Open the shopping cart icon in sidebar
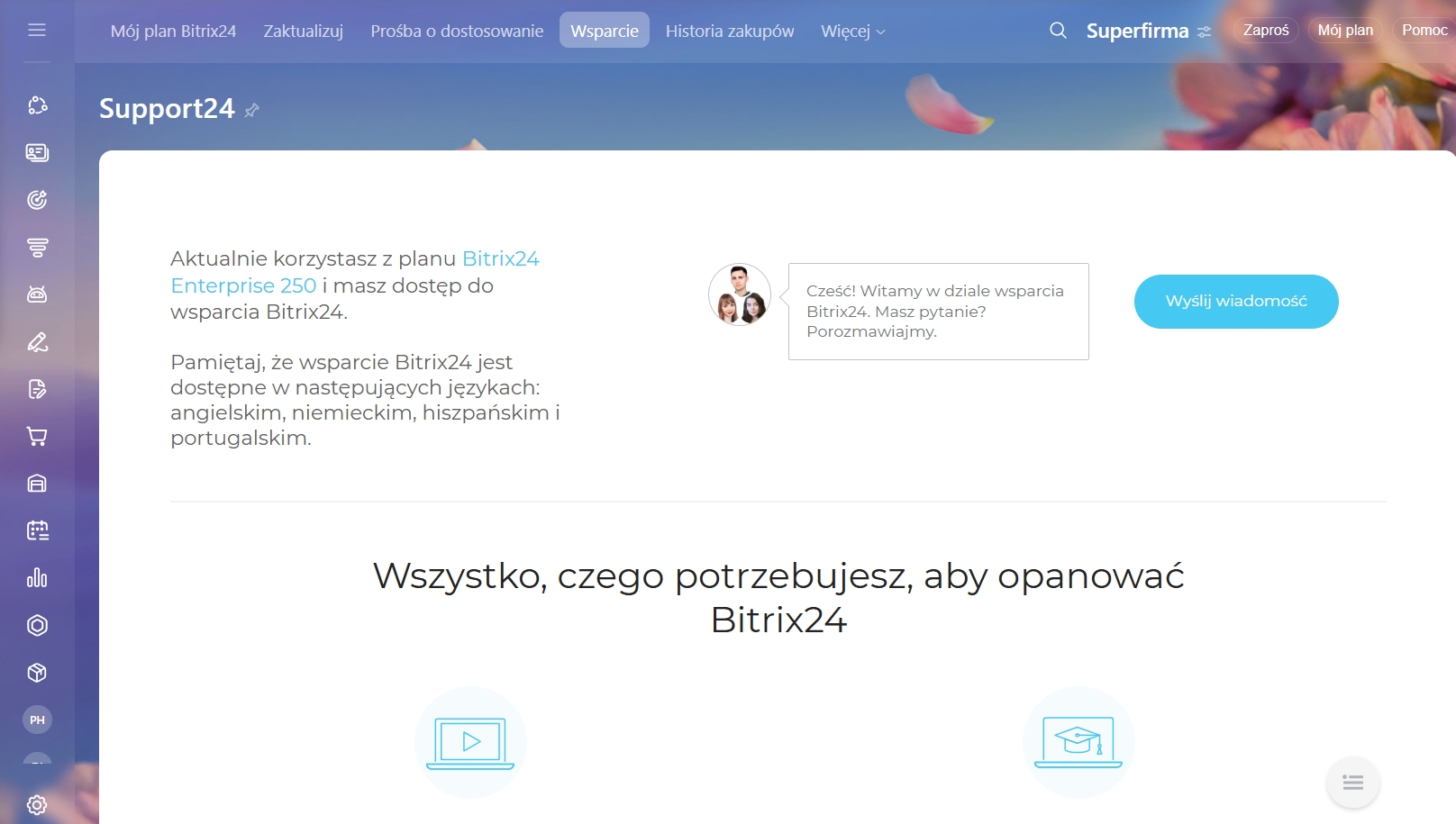 click(37, 437)
